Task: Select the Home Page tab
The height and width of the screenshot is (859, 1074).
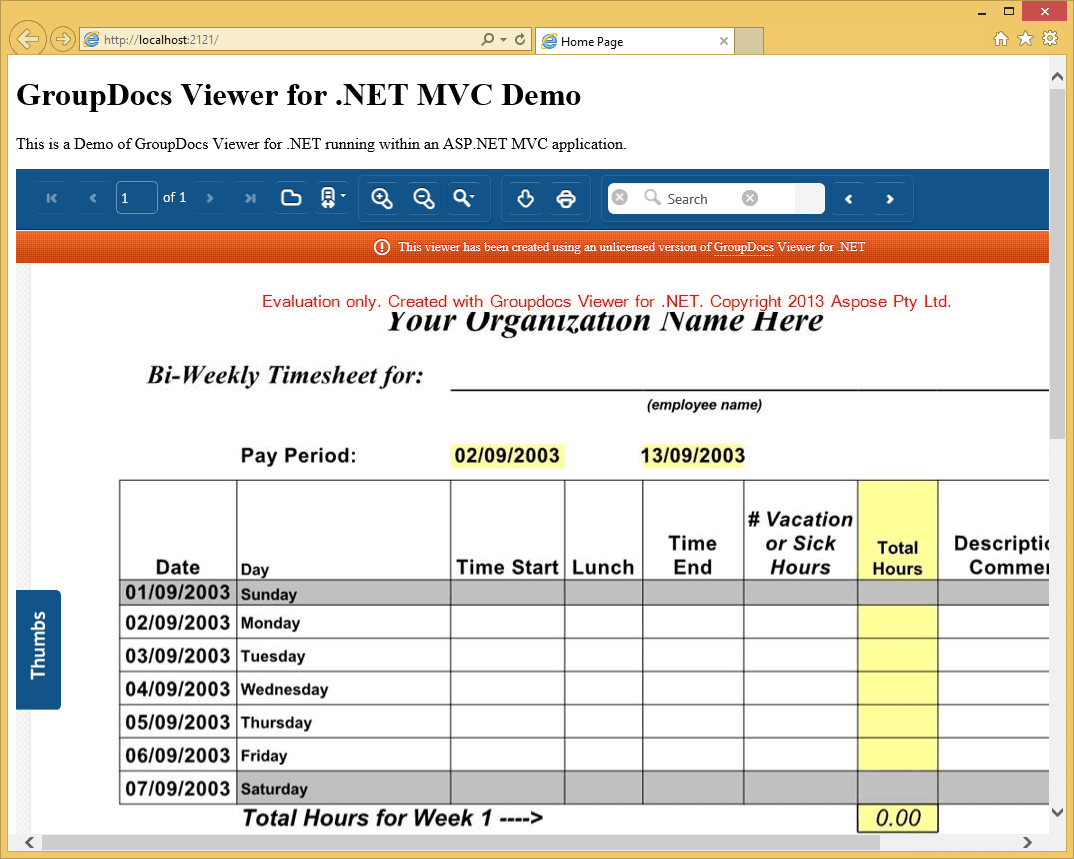Action: pos(634,41)
